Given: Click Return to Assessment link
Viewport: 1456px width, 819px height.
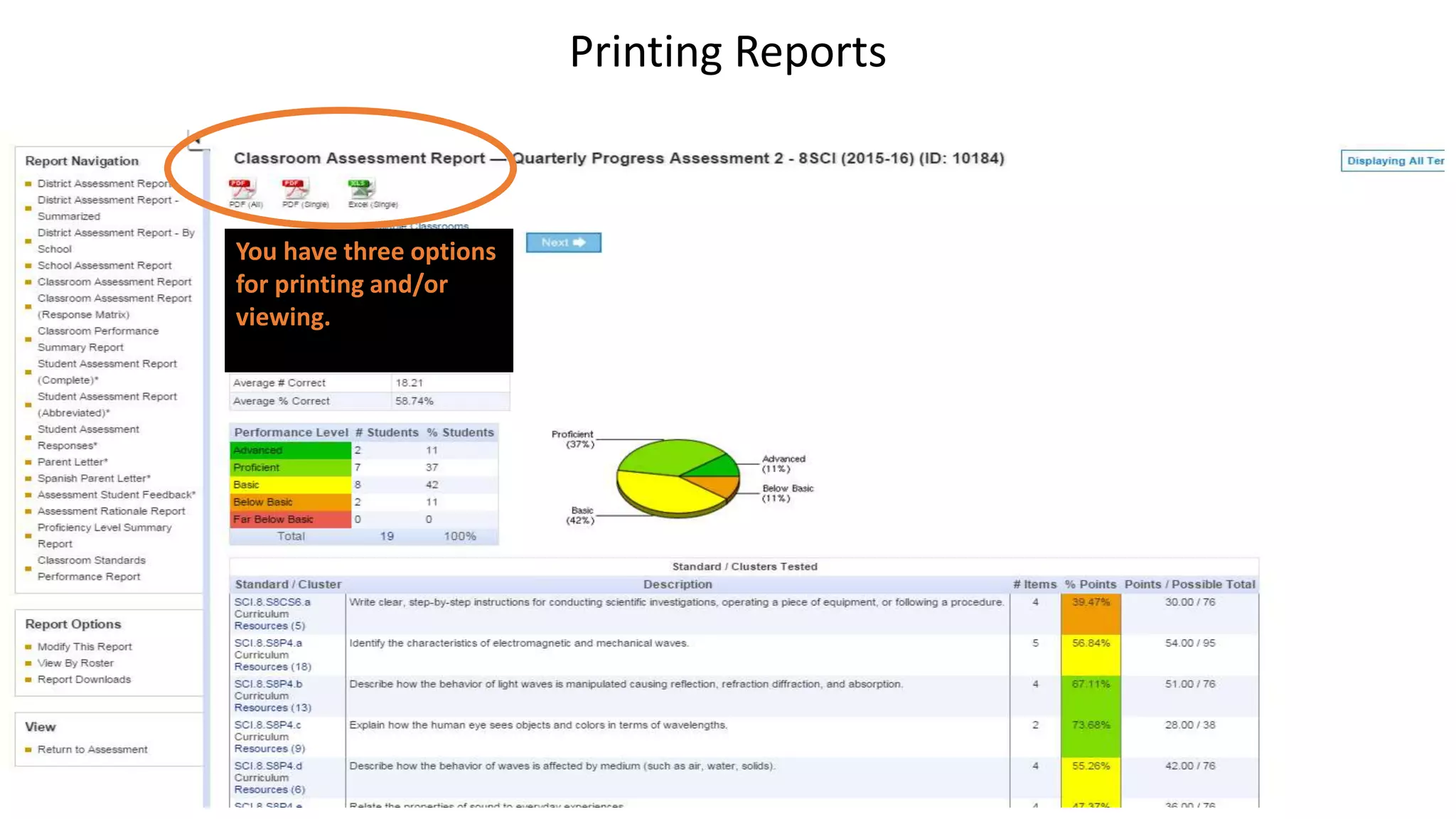Looking at the screenshot, I should pyautogui.click(x=92, y=749).
